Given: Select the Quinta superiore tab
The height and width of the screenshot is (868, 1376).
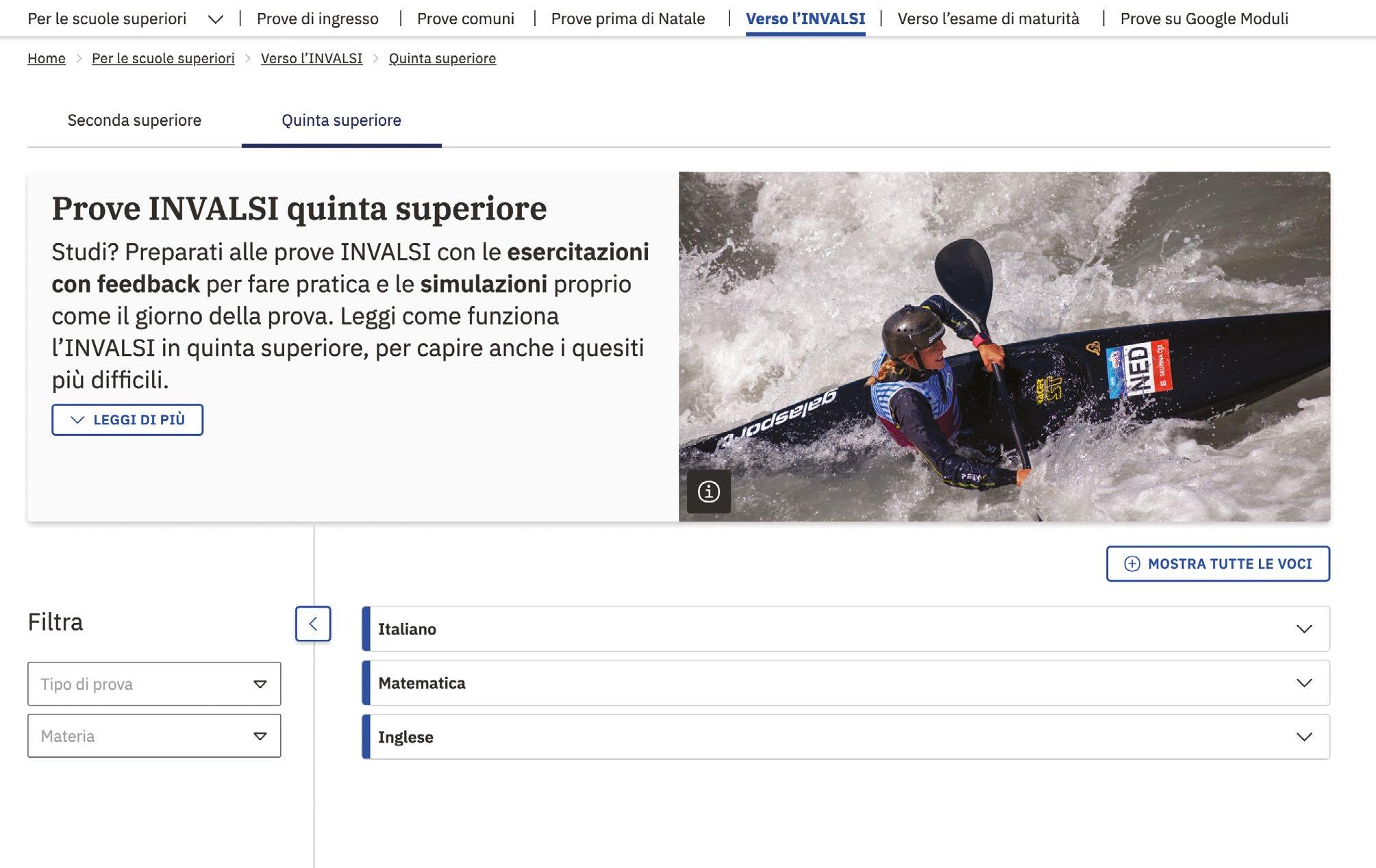Looking at the screenshot, I should pos(341,120).
